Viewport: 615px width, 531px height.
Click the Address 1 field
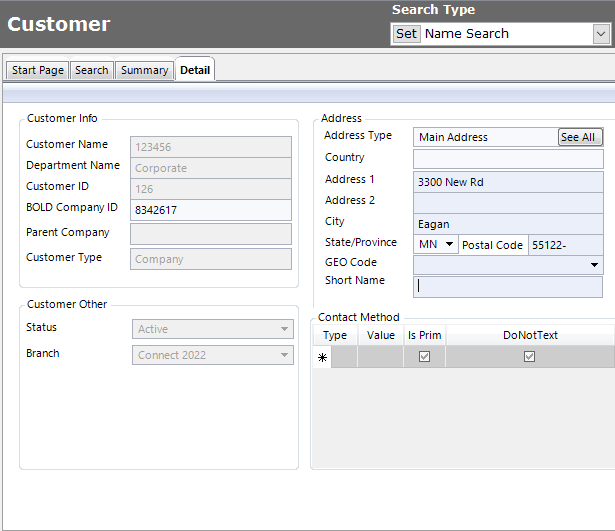508,182
